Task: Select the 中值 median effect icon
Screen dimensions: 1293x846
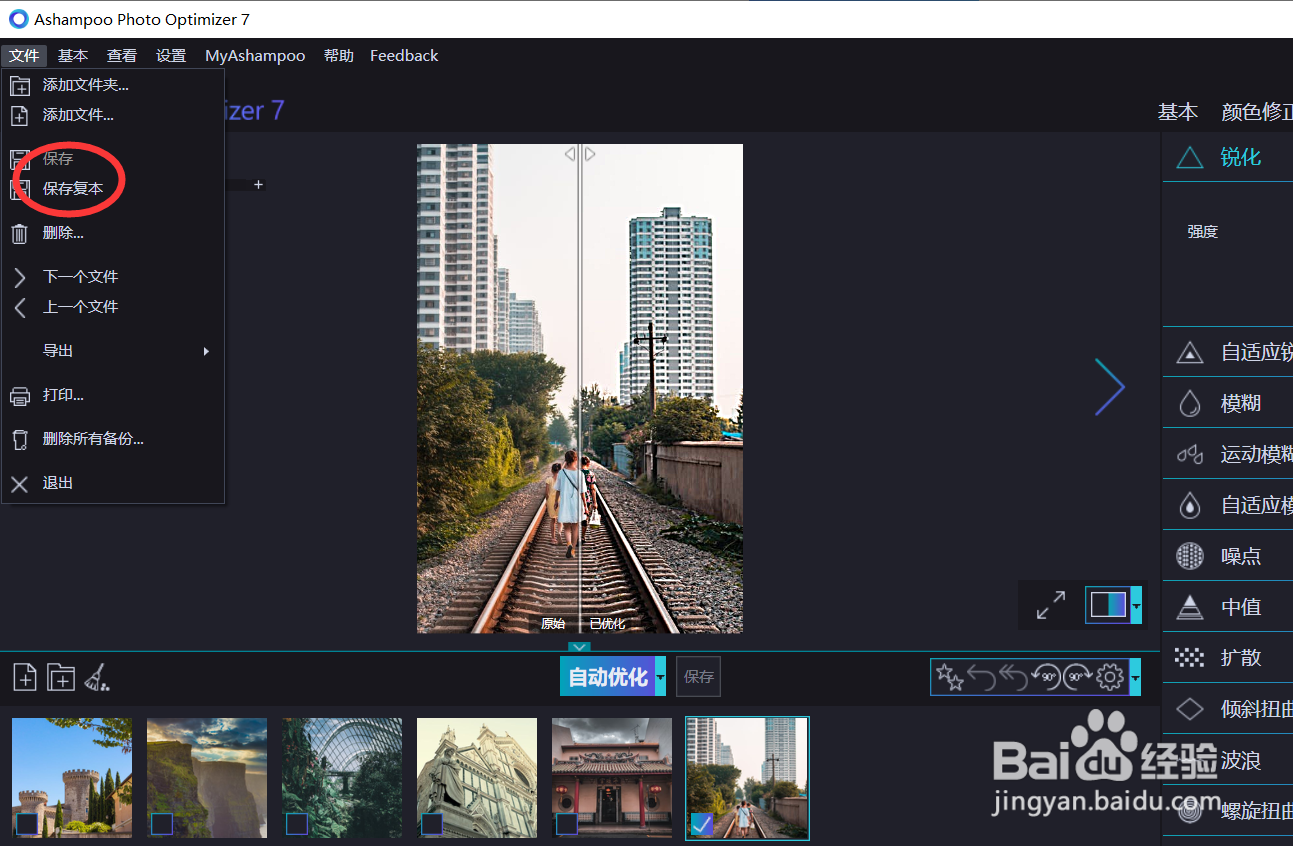Action: pos(1189,607)
